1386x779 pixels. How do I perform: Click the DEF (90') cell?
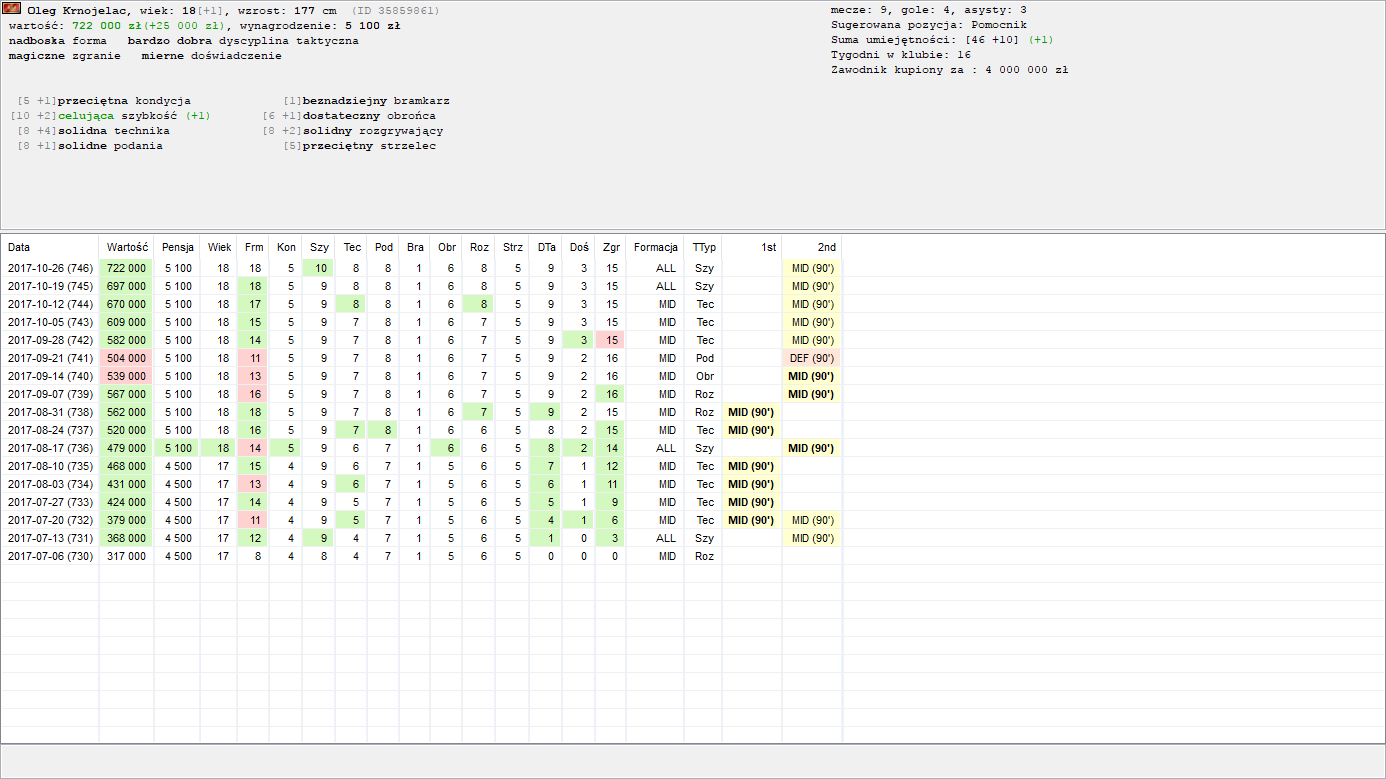pyautogui.click(x=812, y=358)
